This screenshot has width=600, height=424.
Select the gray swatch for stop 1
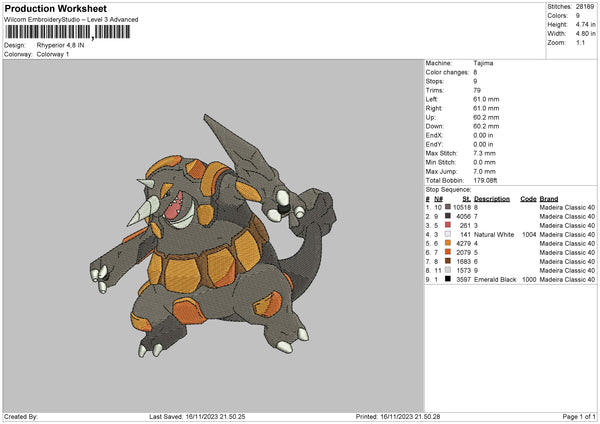click(x=449, y=207)
